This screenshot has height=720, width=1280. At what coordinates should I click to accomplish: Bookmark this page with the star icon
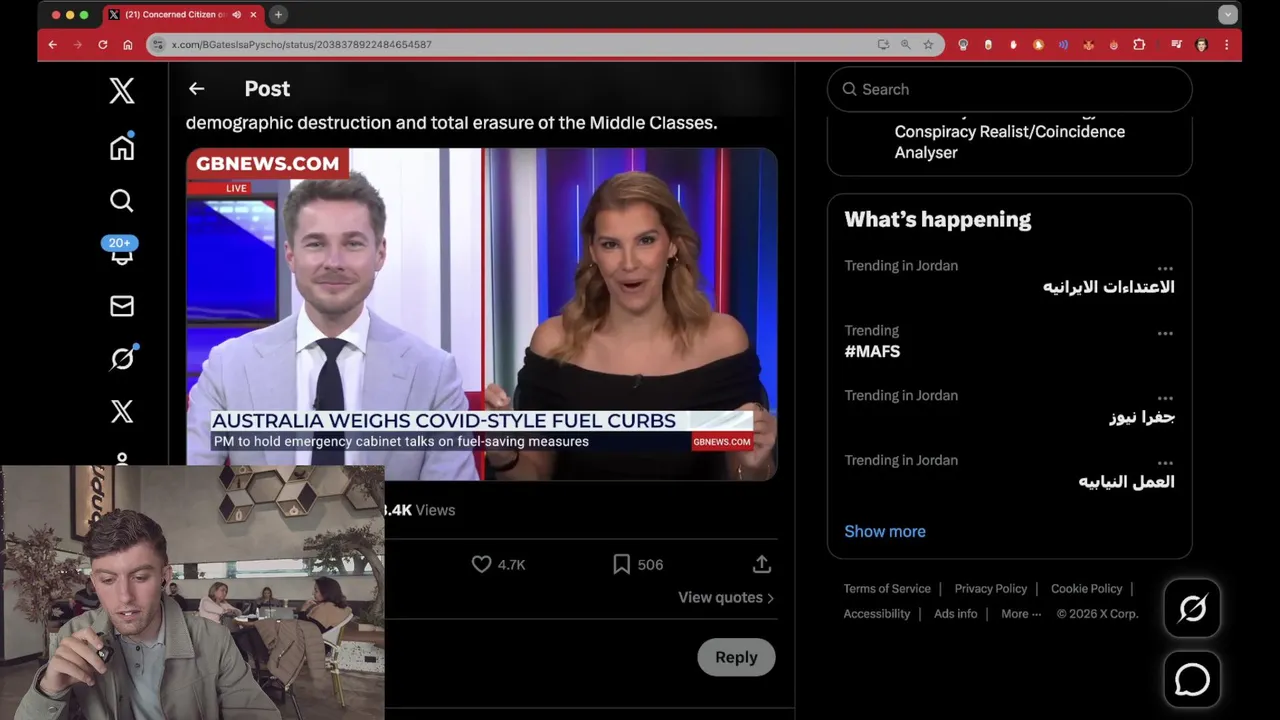[x=928, y=45]
